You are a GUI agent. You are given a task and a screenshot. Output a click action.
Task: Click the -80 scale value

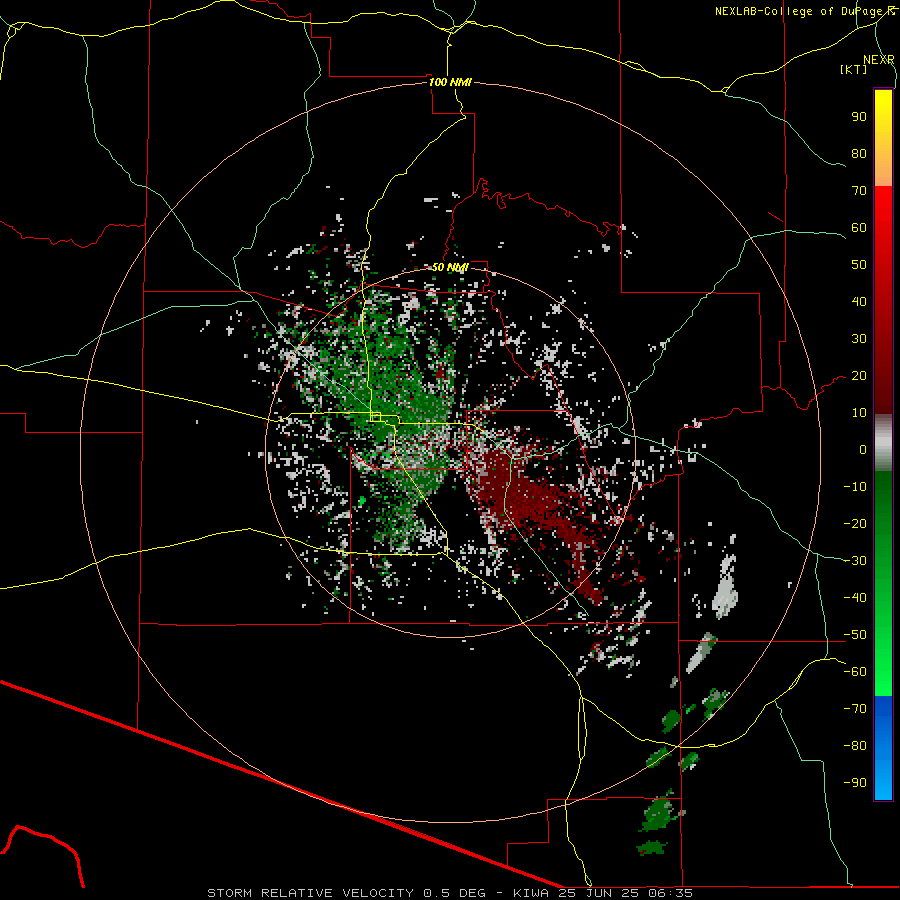coord(855,746)
